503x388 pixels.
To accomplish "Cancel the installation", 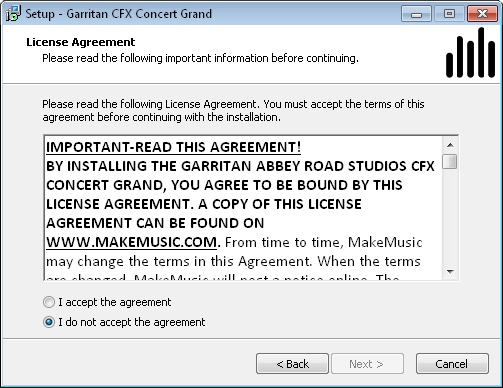I will click(452, 364).
